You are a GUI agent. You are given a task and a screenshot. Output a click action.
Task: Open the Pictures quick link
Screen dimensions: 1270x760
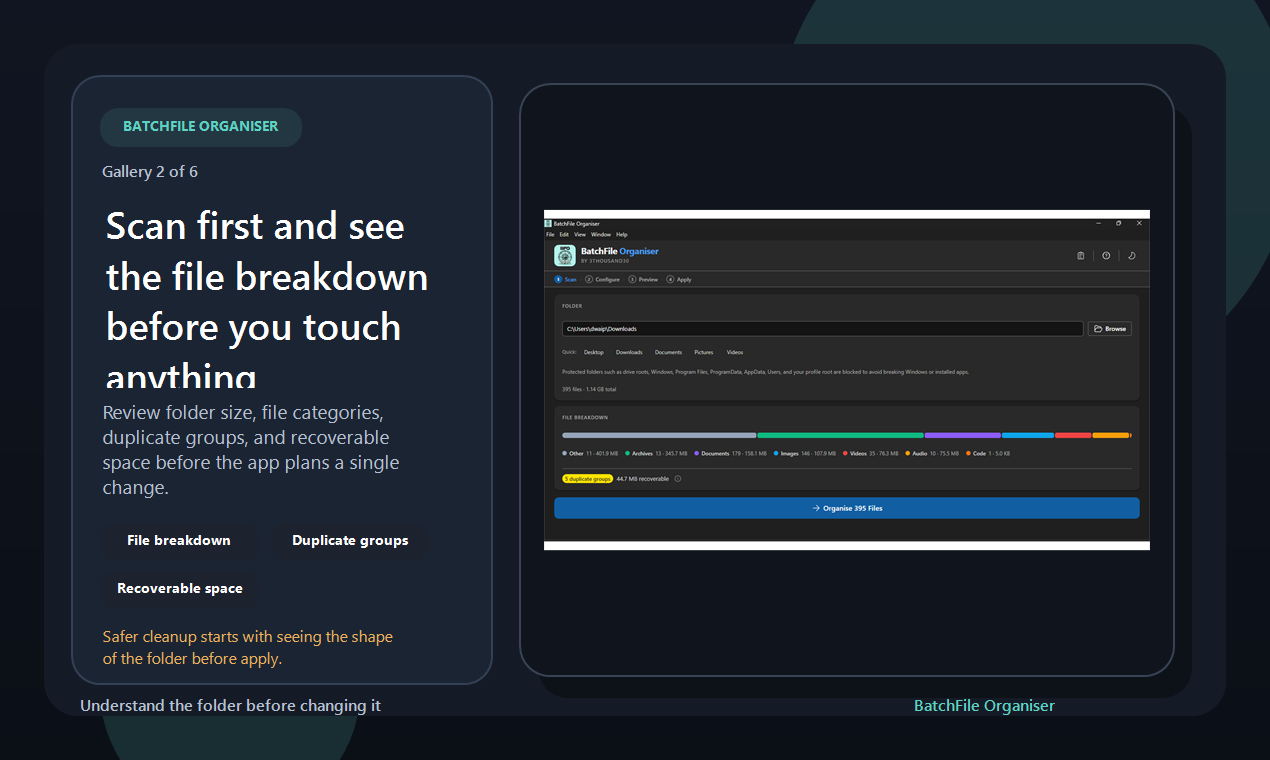point(704,352)
